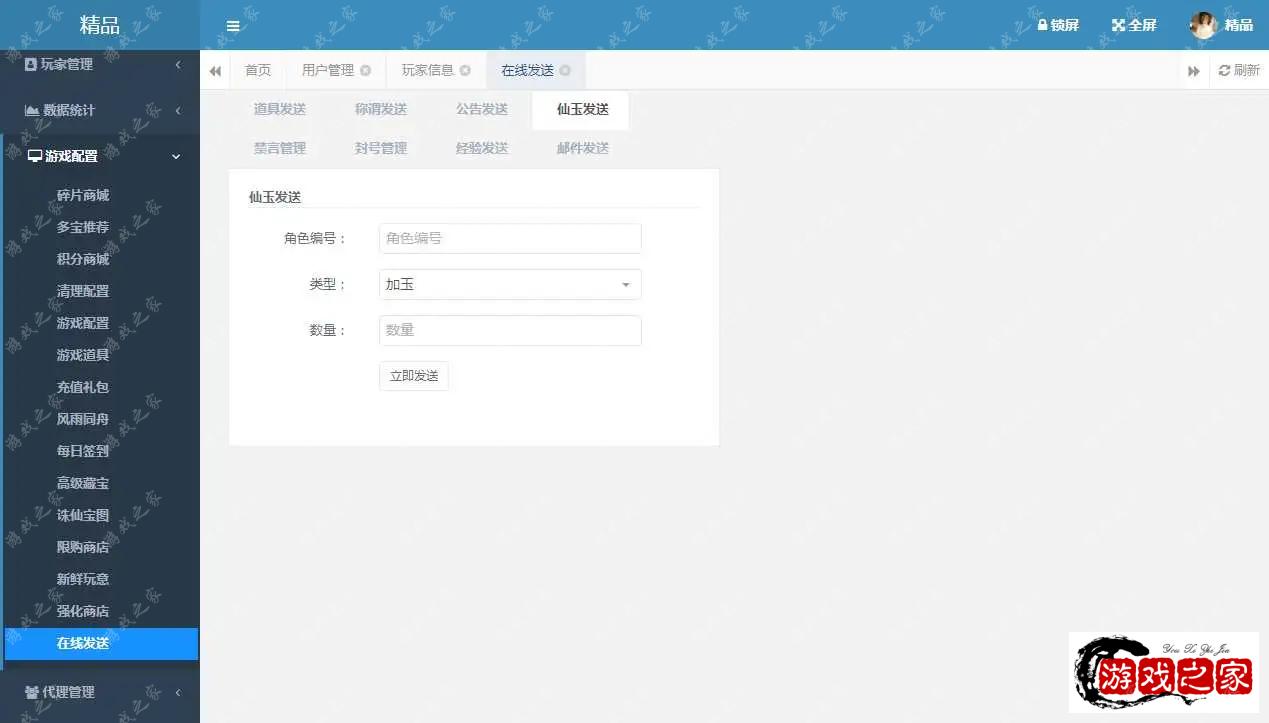This screenshot has height=723, width=1269.
Task: Click the hamburger menu icon
Action: (234, 25)
